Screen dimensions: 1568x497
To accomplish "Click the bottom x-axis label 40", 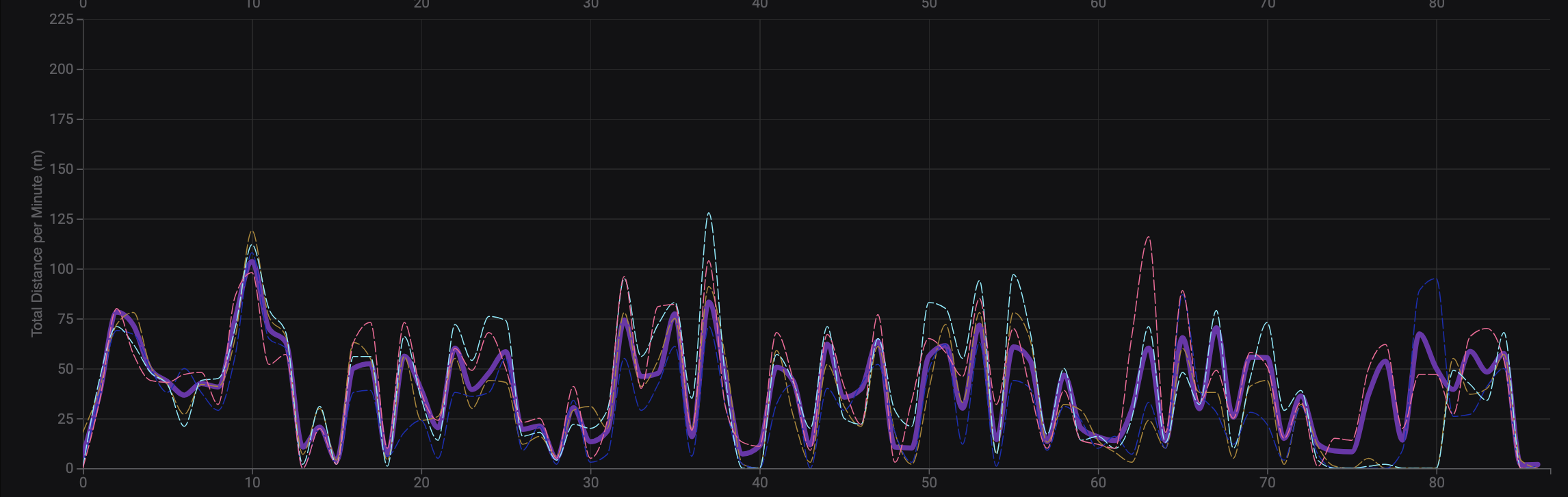I will click(x=759, y=483).
